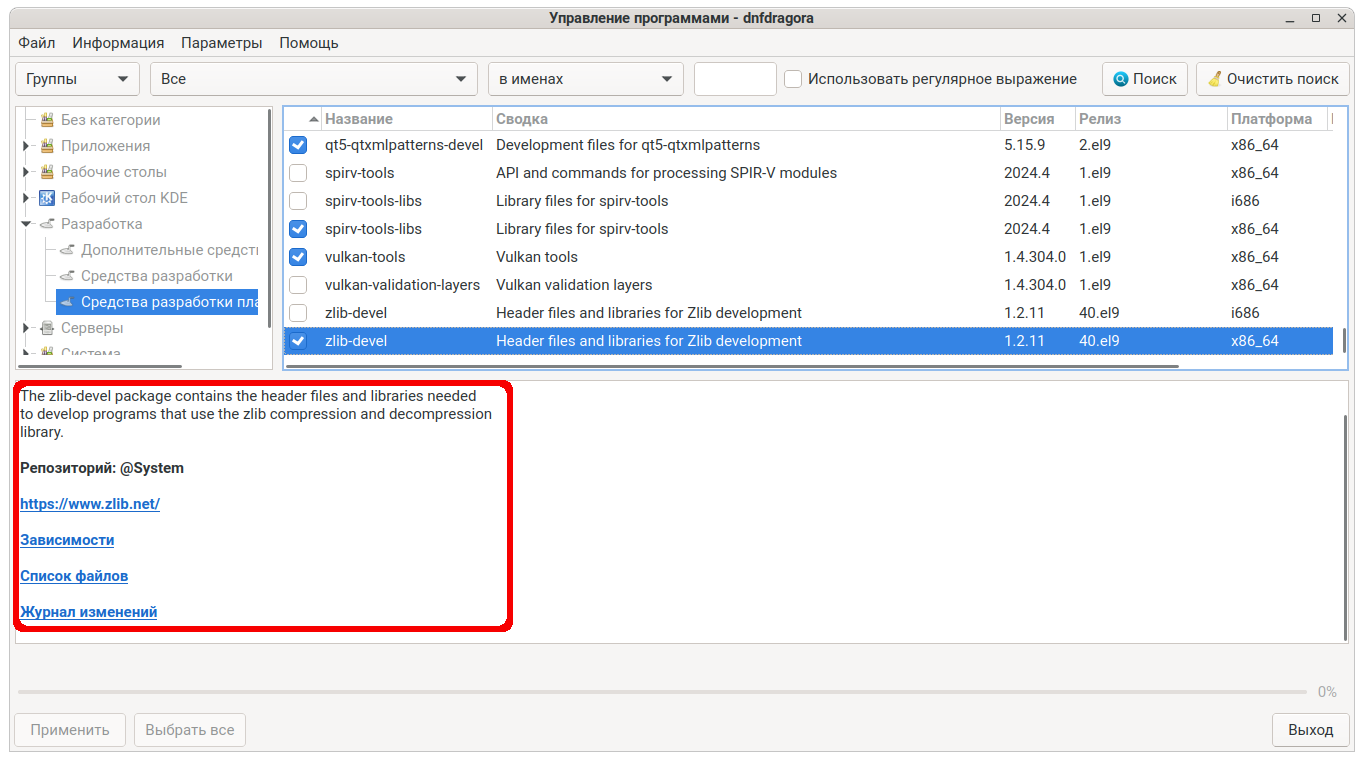Click the magnifier icon on Поиск button
Viewport: 1364px width, 761px height.
coord(1120,79)
